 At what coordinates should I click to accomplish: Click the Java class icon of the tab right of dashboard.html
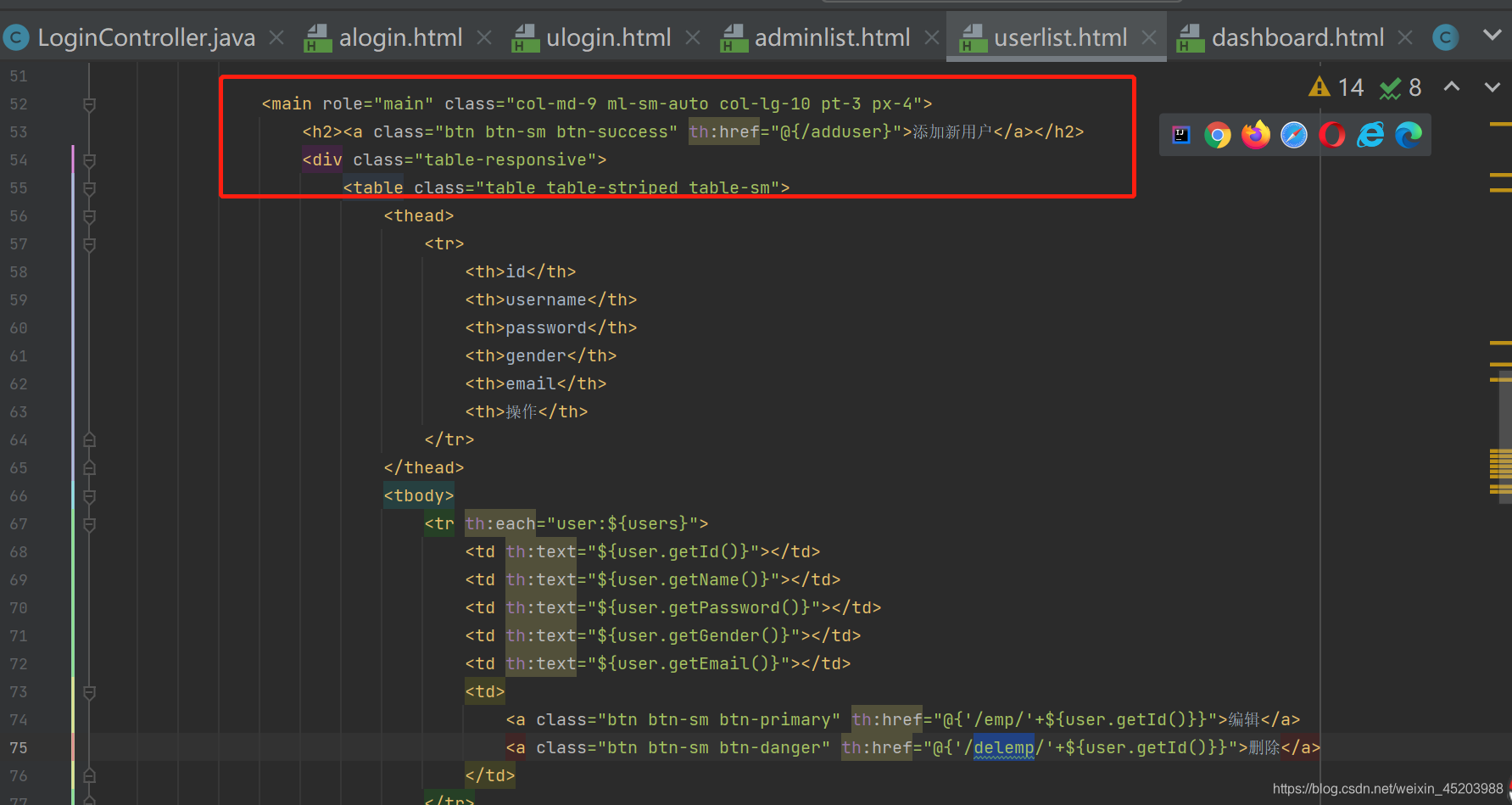click(x=1446, y=37)
